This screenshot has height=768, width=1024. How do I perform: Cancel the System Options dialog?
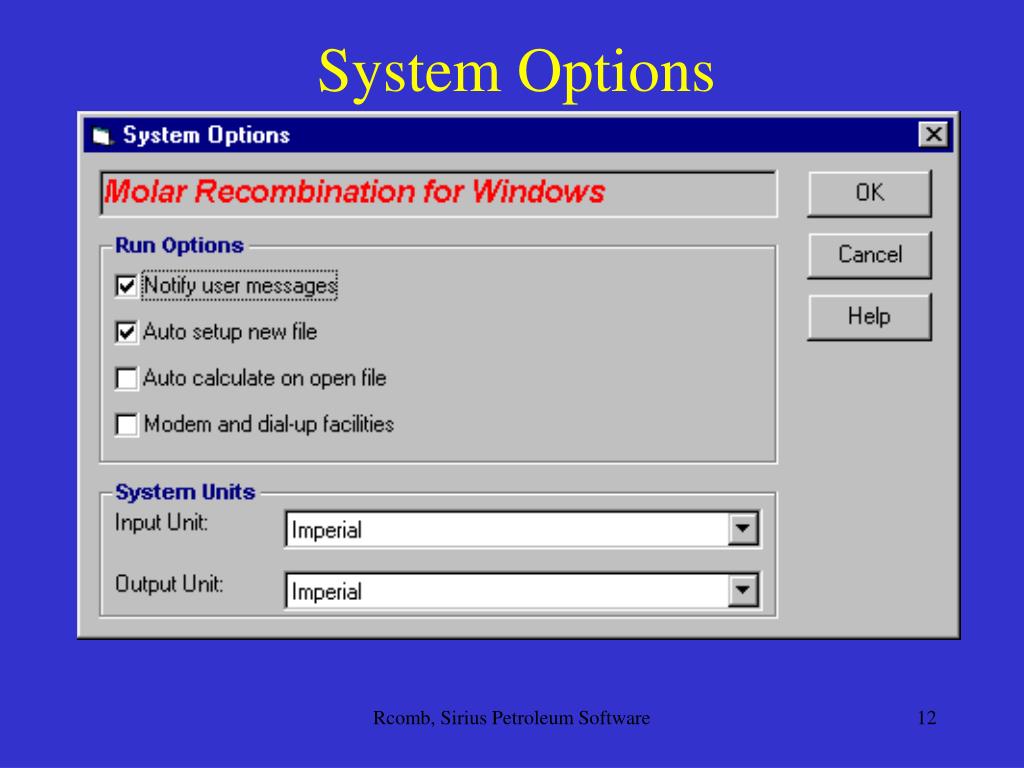click(x=869, y=255)
